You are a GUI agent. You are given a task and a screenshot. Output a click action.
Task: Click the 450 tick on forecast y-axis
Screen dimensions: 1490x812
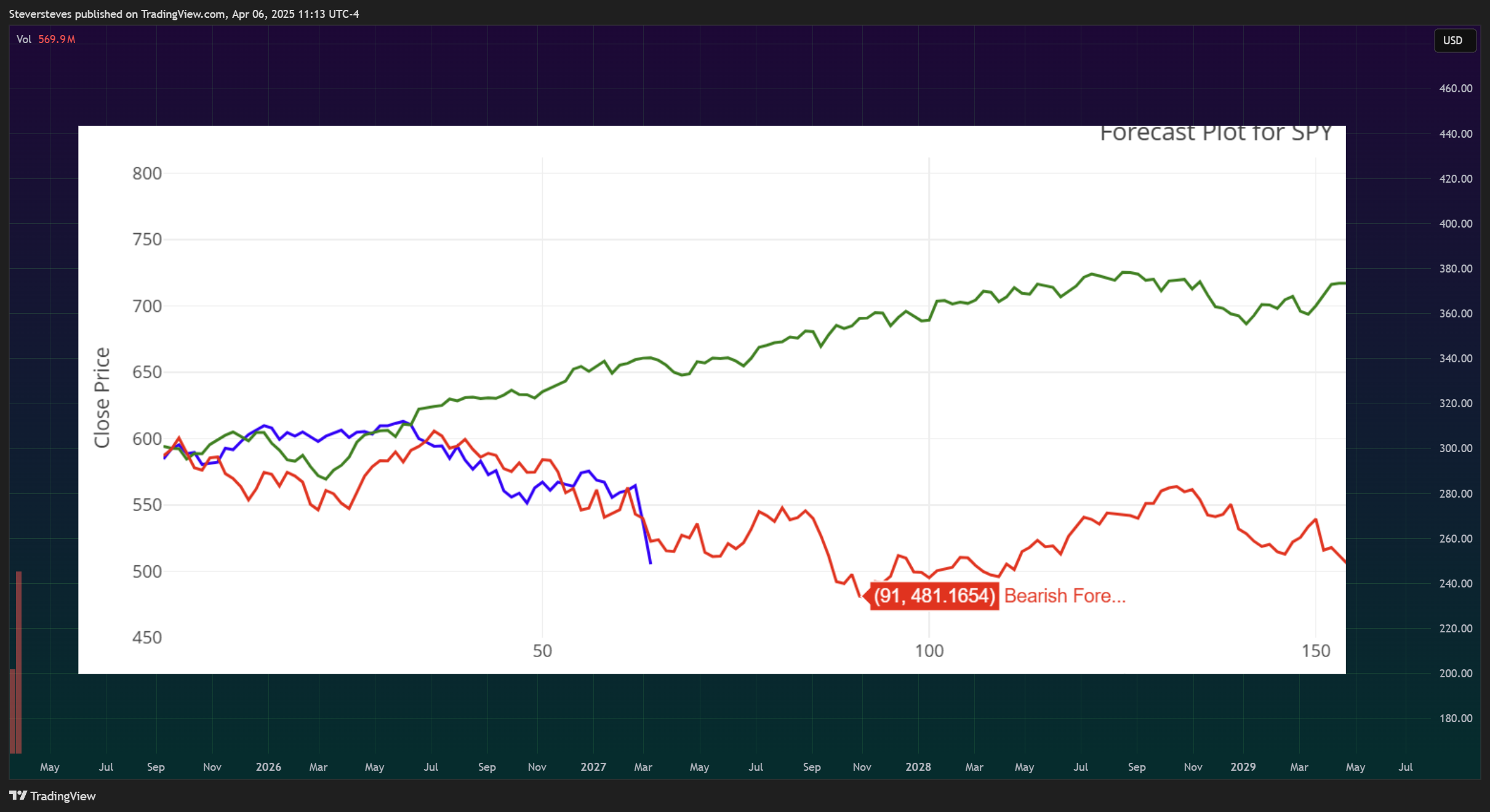point(147,637)
